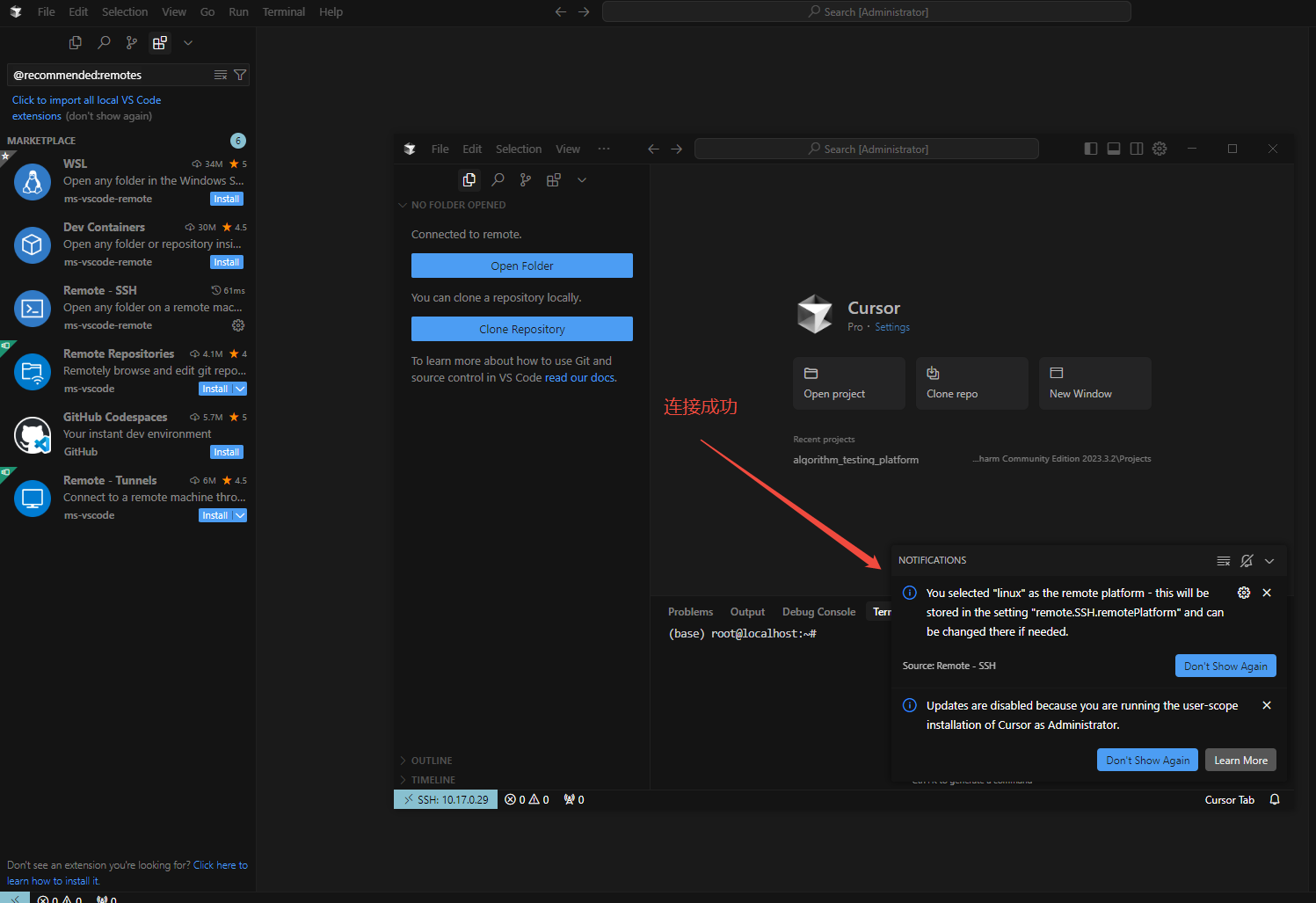Install the WSL extension
The image size is (1316, 903).
pyautogui.click(x=227, y=199)
